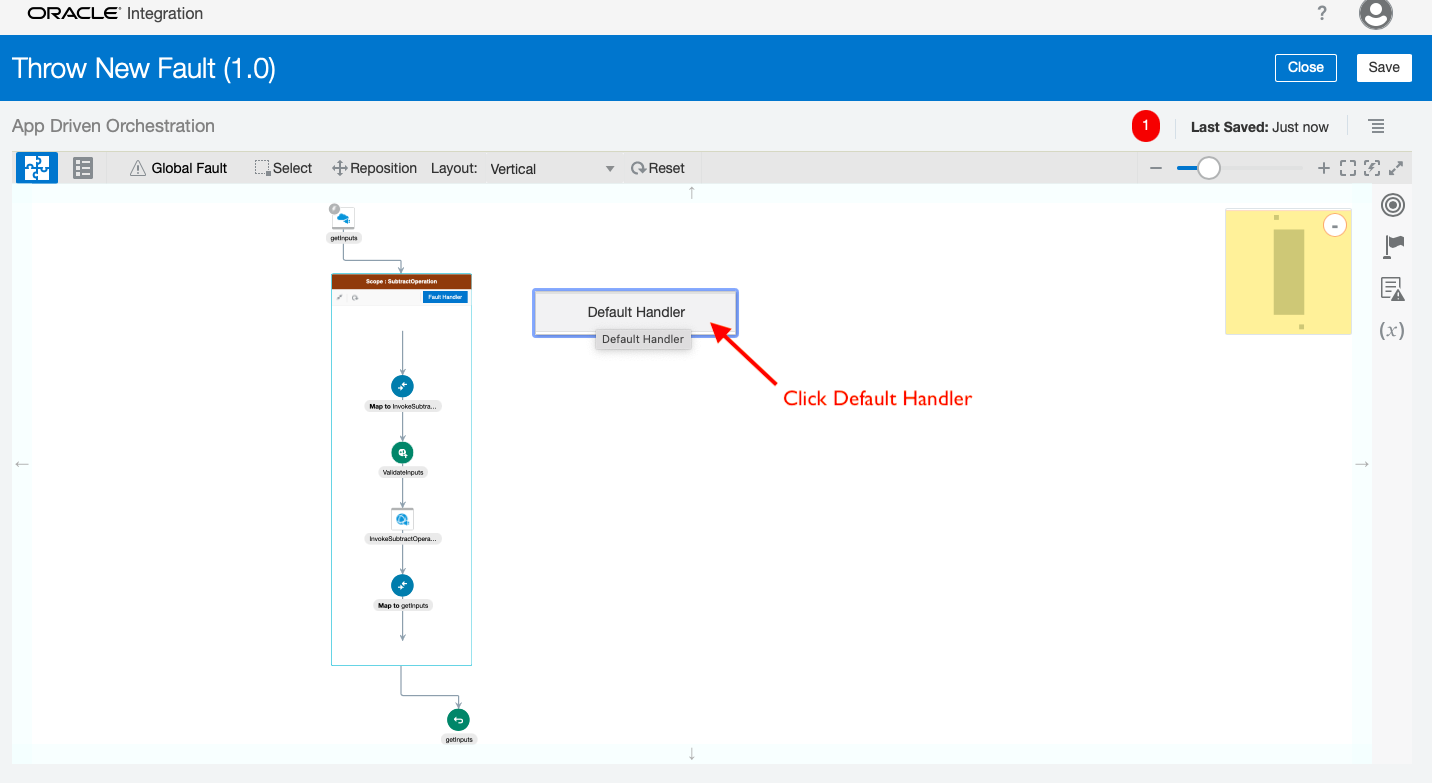
Task: Click the Close button
Action: point(1306,67)
